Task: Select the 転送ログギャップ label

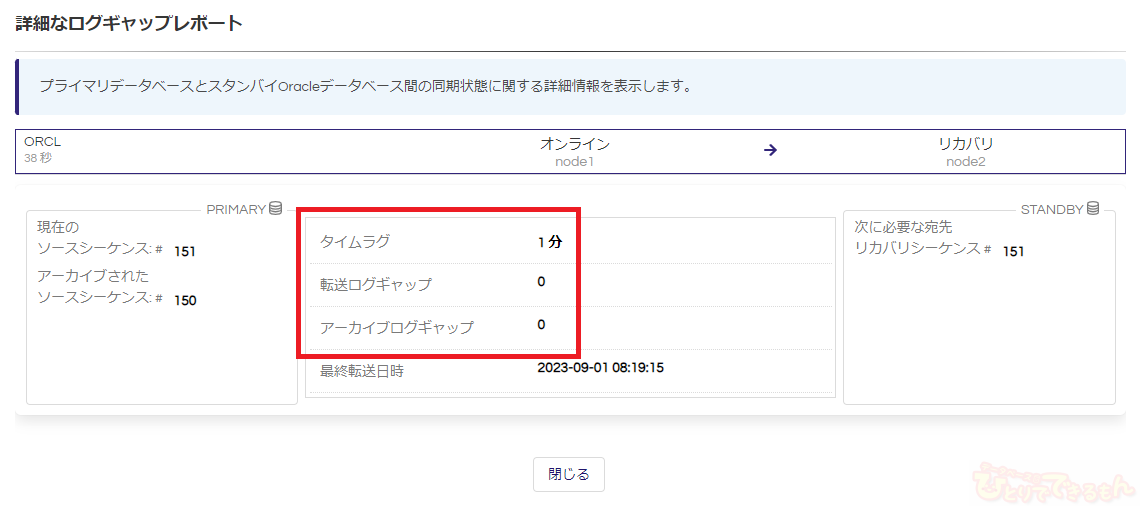Action: (x=375, y=284)
